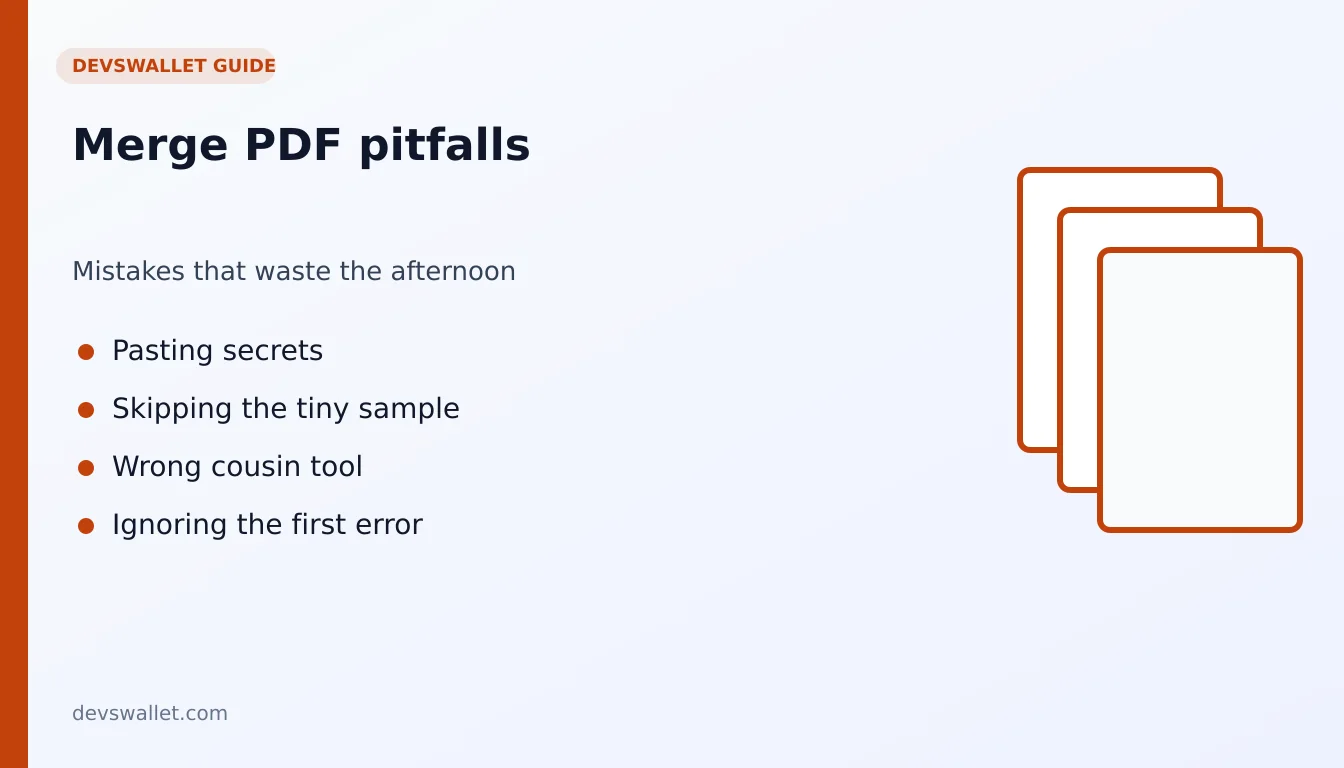
Task: Select the Ignoring the first error text
Action: pyautogui.click(x=267, y=525)
